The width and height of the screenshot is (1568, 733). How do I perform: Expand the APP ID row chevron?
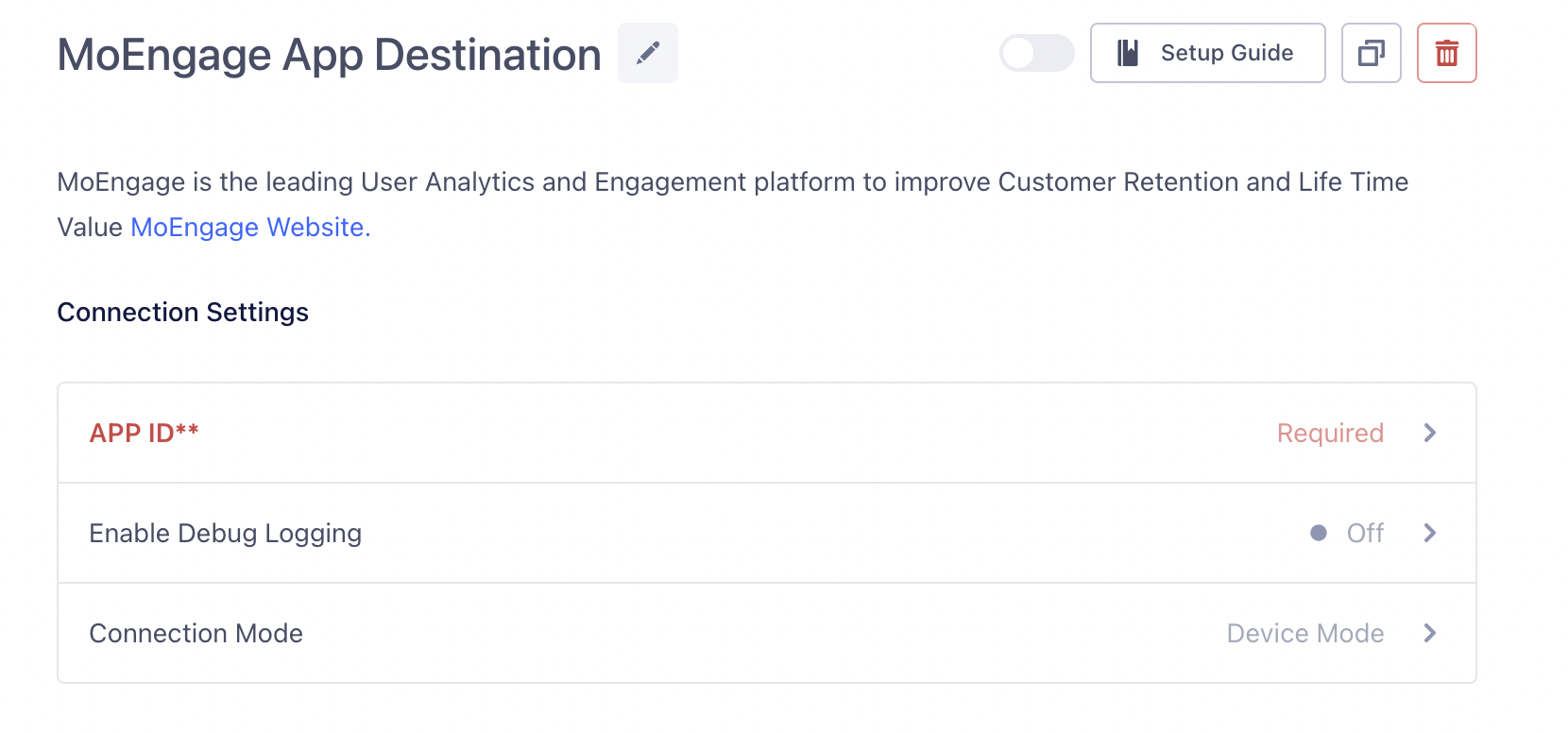tap(1429, 433)
